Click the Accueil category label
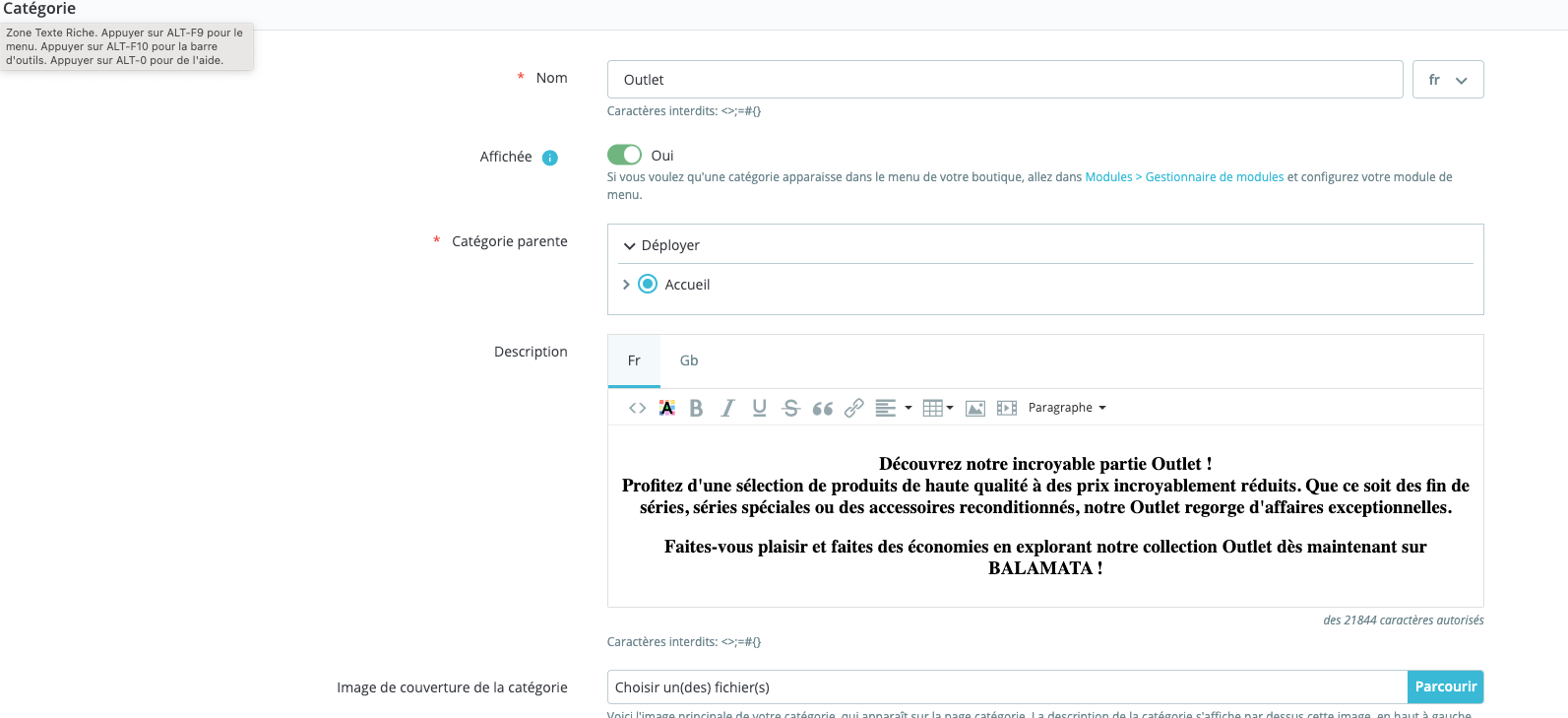 [687, 285]
